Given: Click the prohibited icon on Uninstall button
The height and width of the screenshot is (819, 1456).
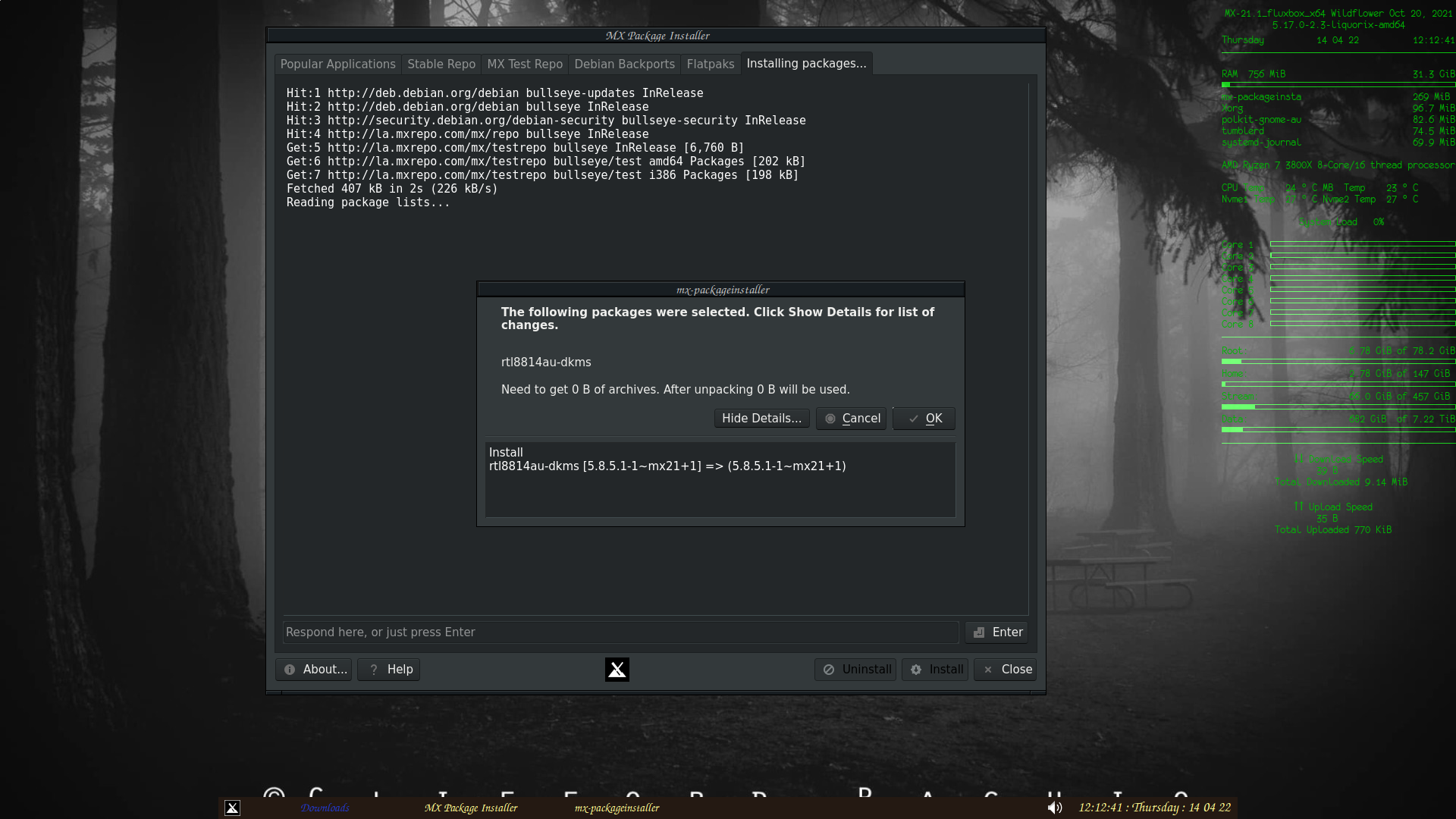Looking at the screenshot, I should click(829, 670).
